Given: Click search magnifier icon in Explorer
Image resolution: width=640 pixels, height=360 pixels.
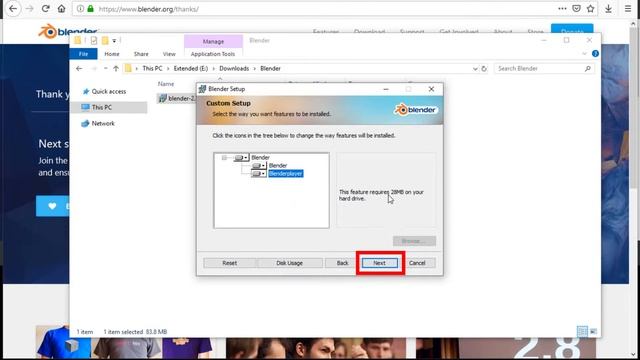Looking at the screenshot, I should click(588, 69).
